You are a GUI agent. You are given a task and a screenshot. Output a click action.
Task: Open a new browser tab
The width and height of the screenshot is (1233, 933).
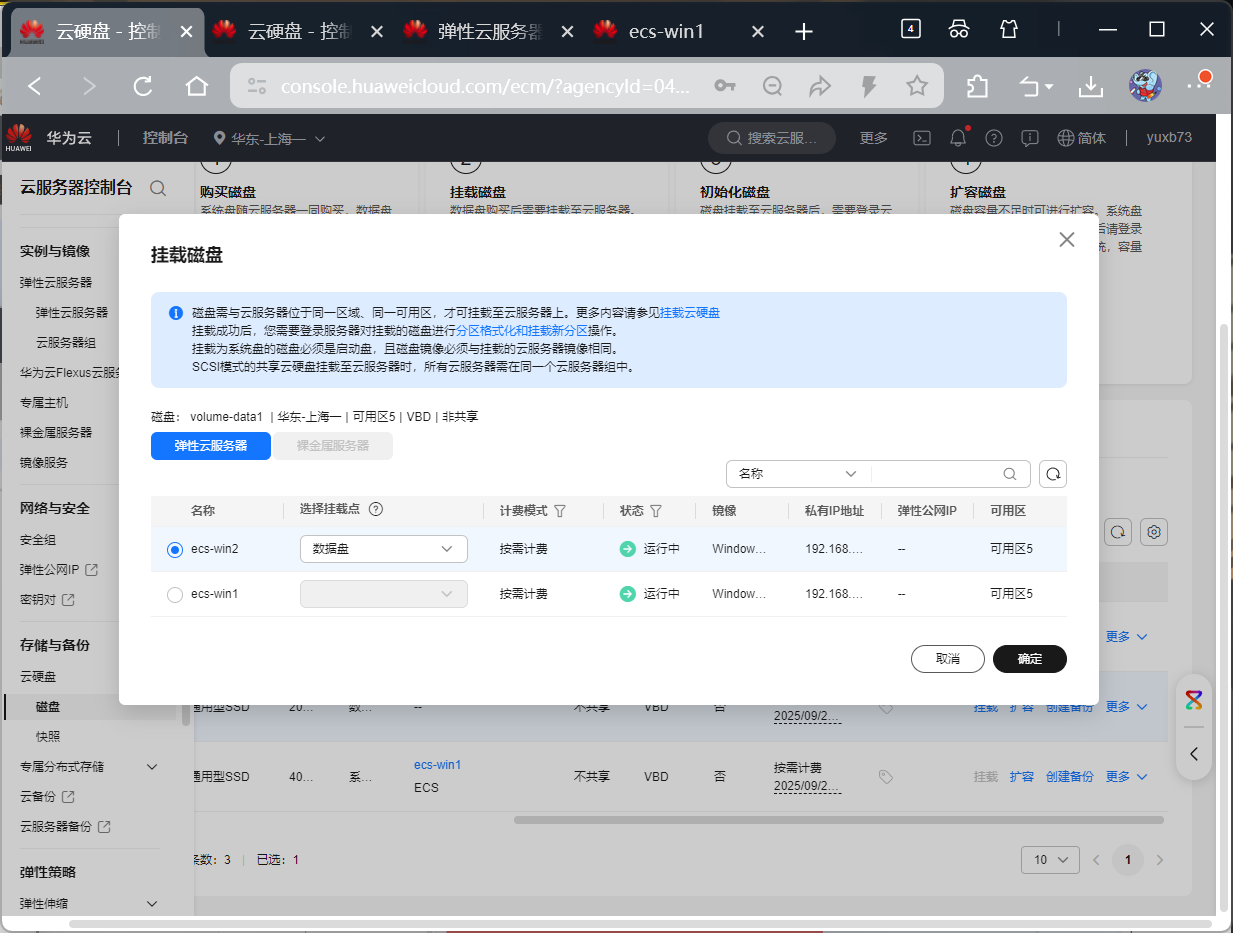click(803, 31)
